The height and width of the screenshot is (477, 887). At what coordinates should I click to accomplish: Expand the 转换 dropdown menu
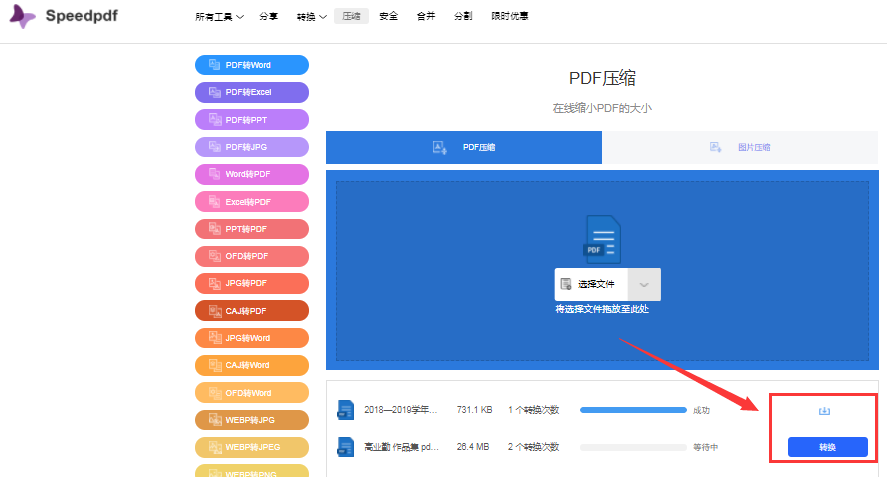point(312,16)
